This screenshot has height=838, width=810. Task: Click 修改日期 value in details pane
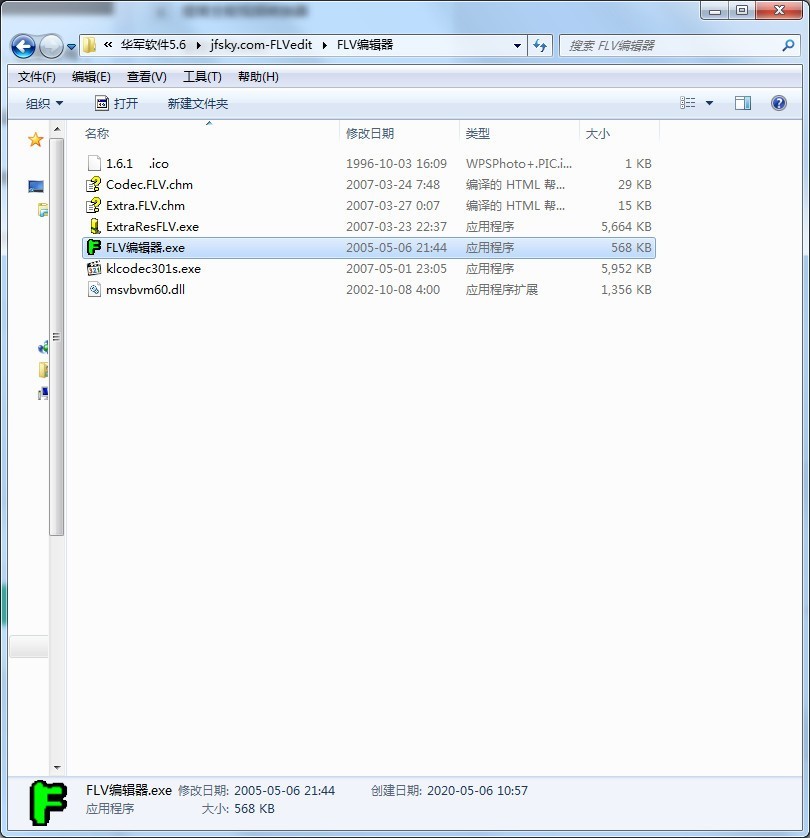[284, 790]
